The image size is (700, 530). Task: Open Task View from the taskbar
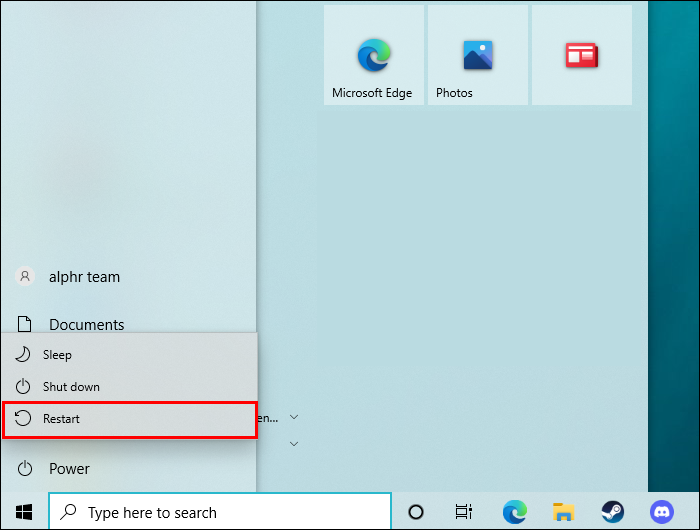(463, 512)
